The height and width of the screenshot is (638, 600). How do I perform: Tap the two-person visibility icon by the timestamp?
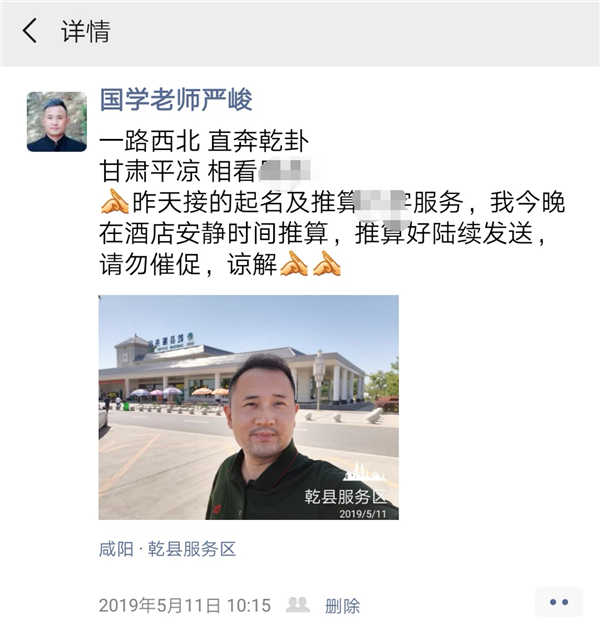click(x=298, y=605)
